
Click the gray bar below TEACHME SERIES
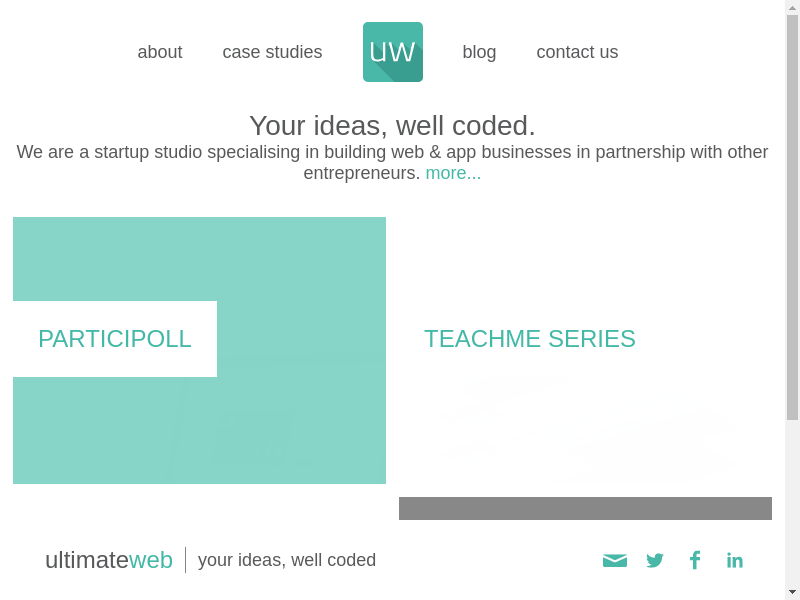coord(585,508)
